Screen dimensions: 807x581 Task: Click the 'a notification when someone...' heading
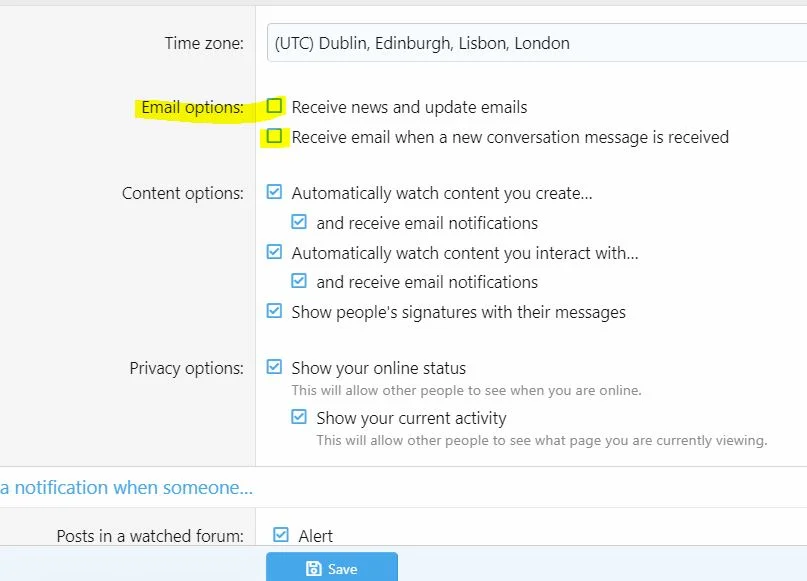(x=126, y=488)
